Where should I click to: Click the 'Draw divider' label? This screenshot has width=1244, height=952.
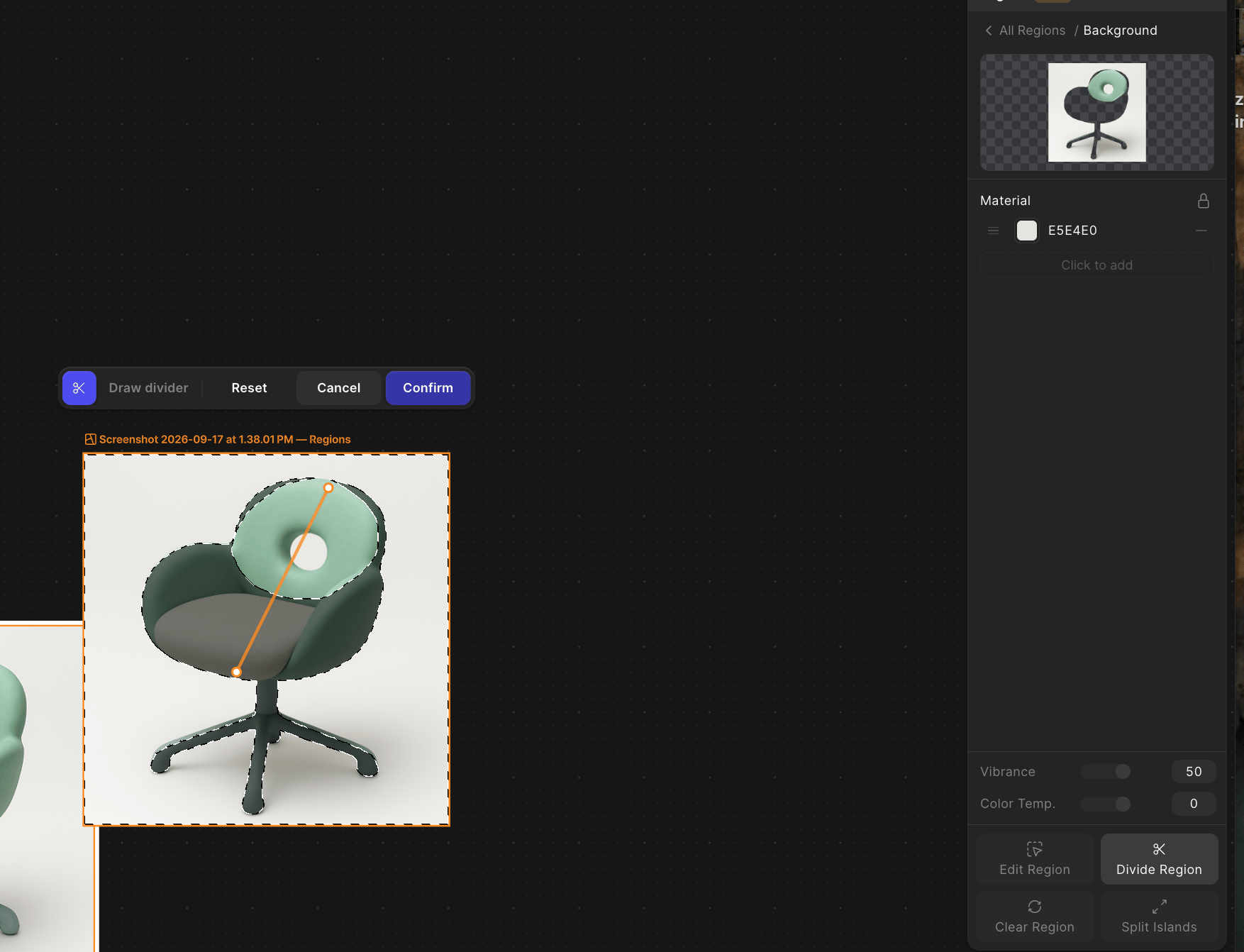pyautogui.click(x=148, y=388)
